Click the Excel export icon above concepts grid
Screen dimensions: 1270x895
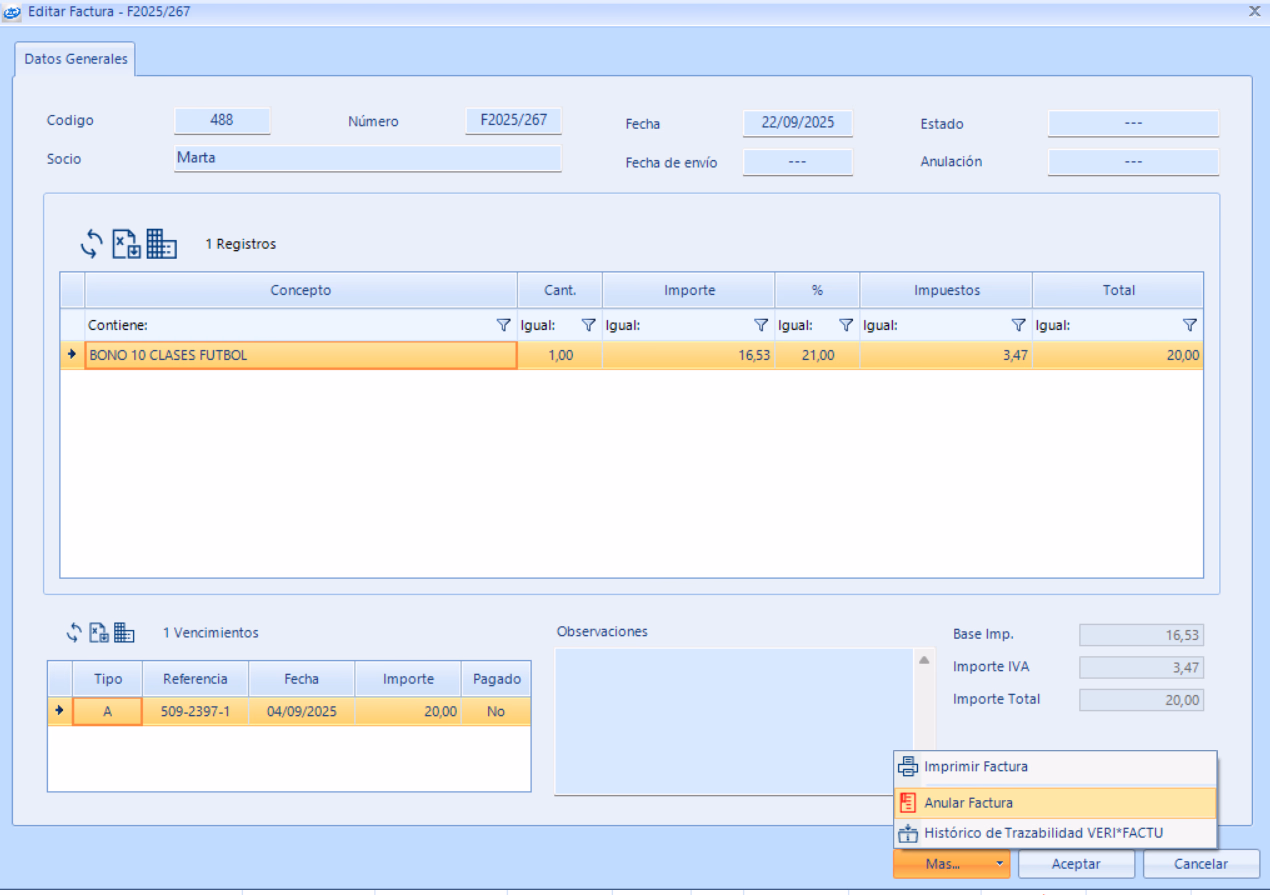(126, 244)
